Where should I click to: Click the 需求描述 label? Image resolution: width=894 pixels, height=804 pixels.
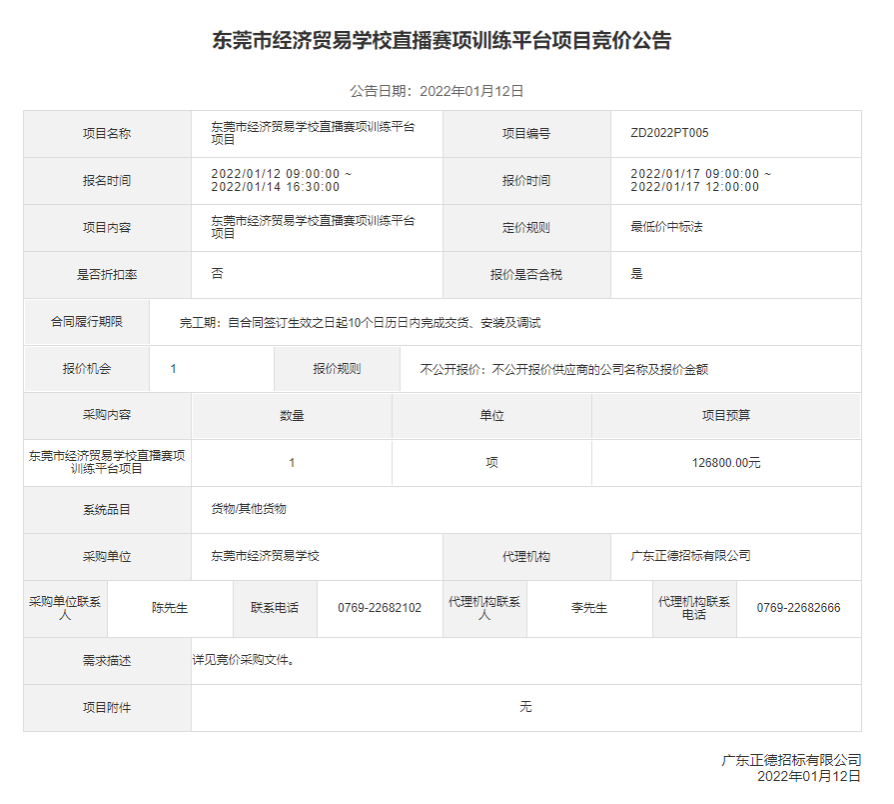(x=107, y=661)
